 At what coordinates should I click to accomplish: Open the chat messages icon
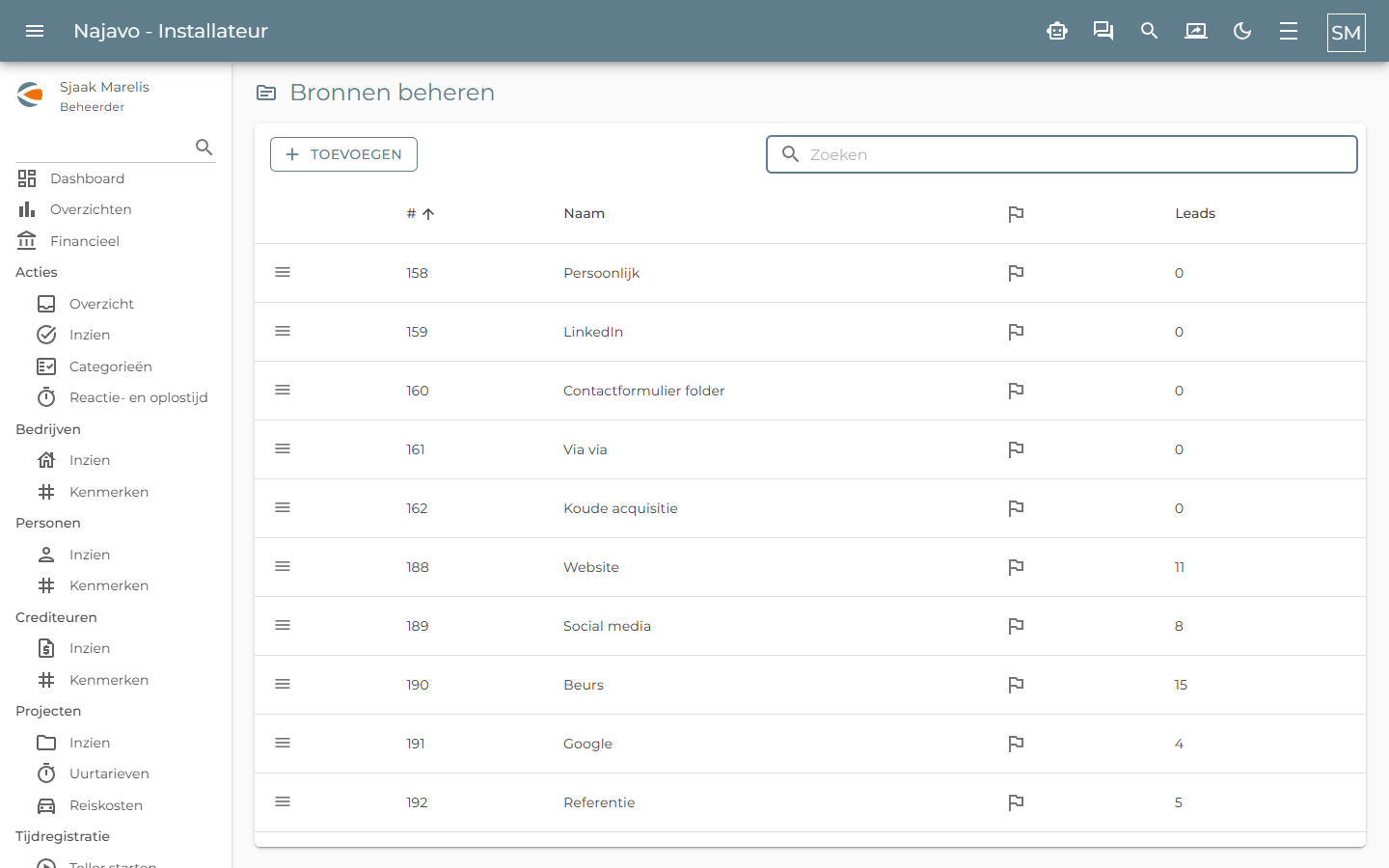1103,31
